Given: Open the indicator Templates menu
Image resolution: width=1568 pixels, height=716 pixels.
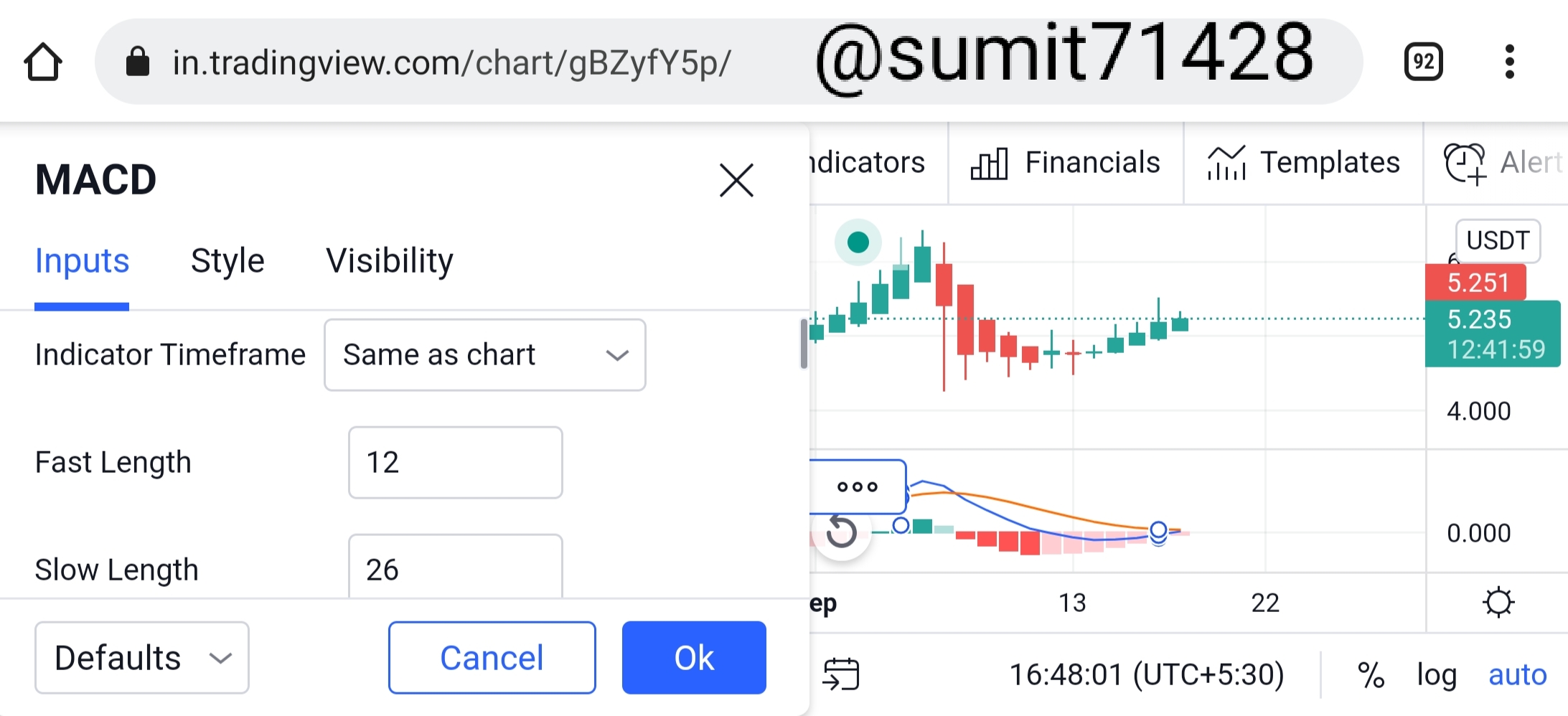Looking at the screenshot, I should pyautogui.click(x=1303, y=163).
